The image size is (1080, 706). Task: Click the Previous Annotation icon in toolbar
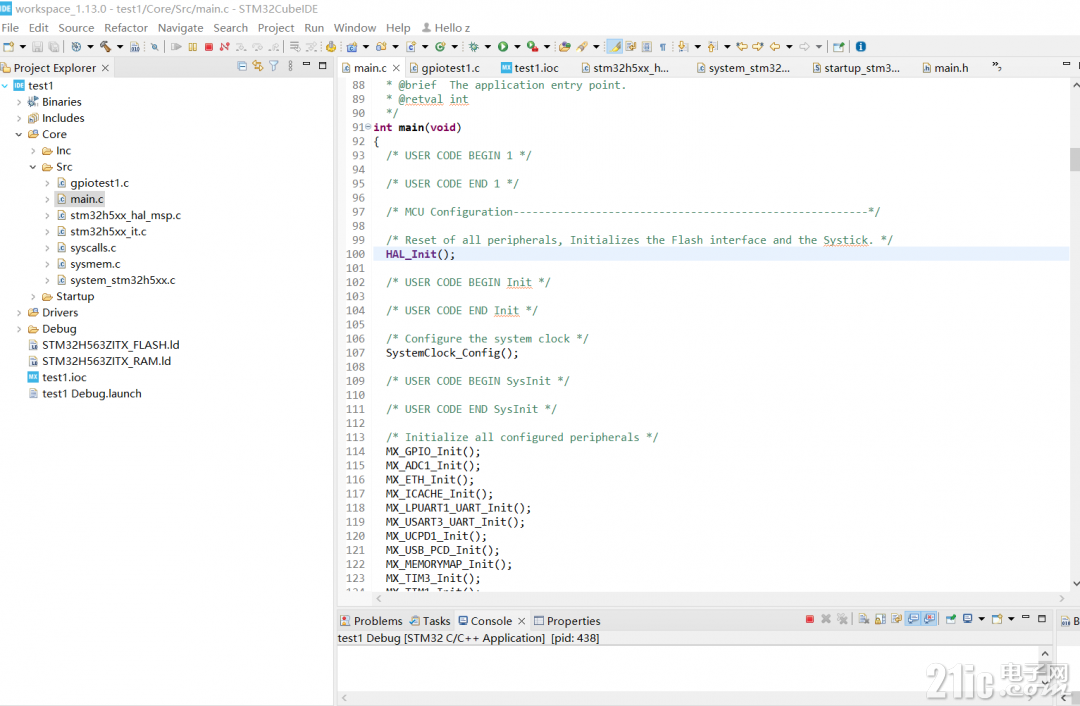point(712,47)
